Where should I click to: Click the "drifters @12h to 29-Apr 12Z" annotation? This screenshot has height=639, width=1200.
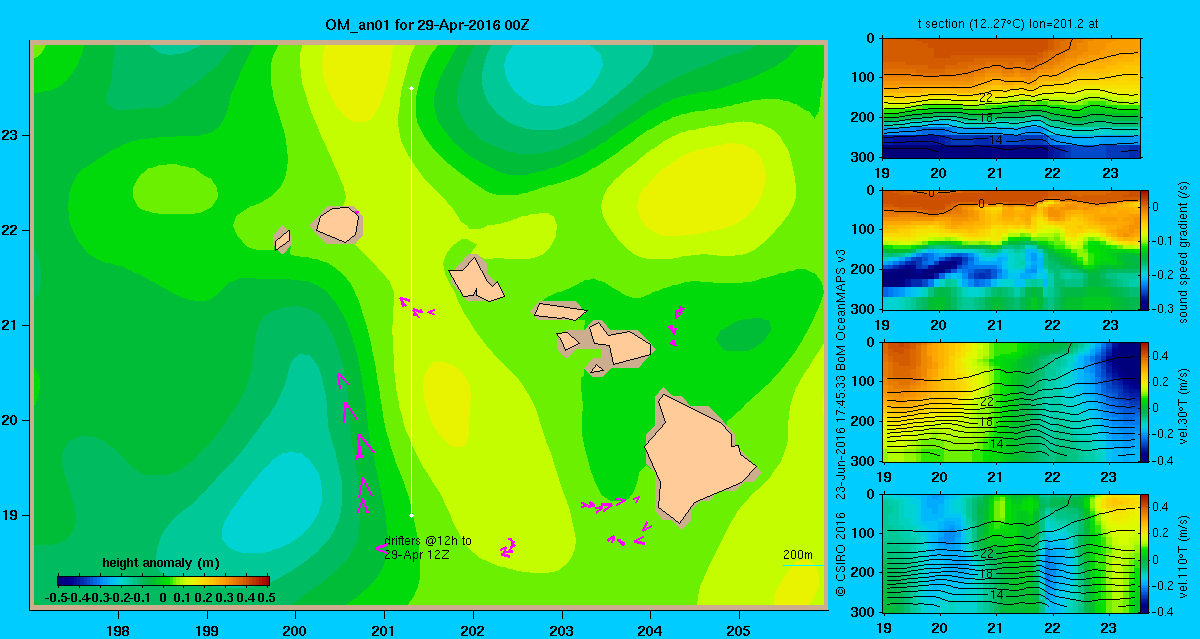(x=428, y=547)
